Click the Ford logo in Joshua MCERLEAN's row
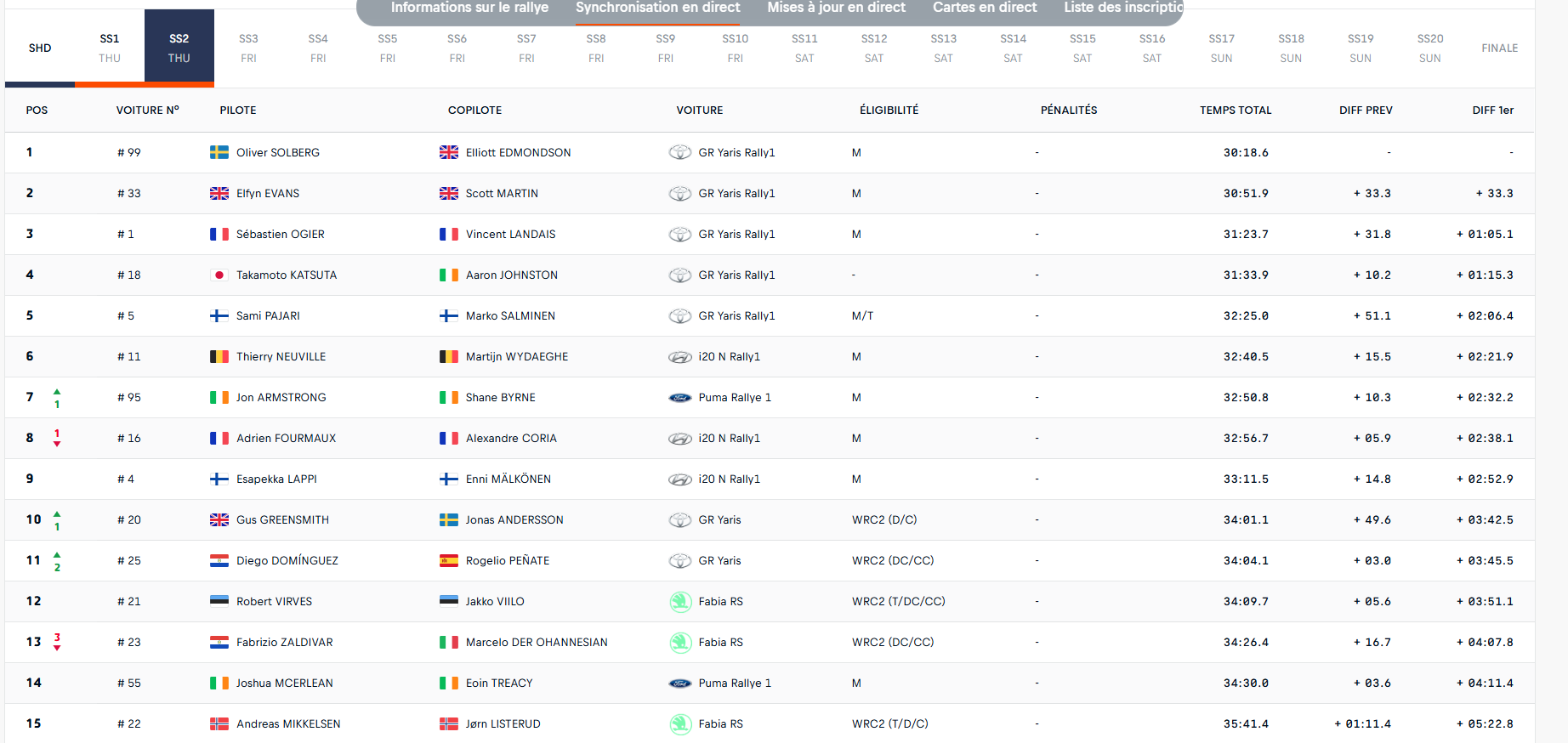 tap(680, 683)
